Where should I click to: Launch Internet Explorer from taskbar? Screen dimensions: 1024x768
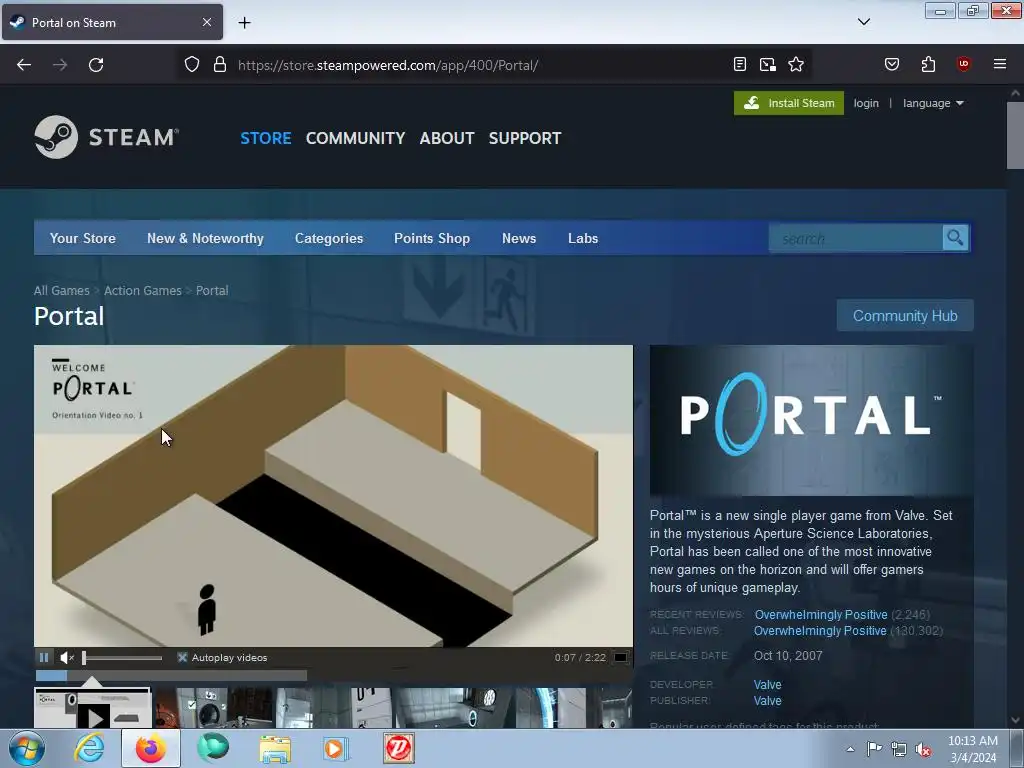click(89, 748)
